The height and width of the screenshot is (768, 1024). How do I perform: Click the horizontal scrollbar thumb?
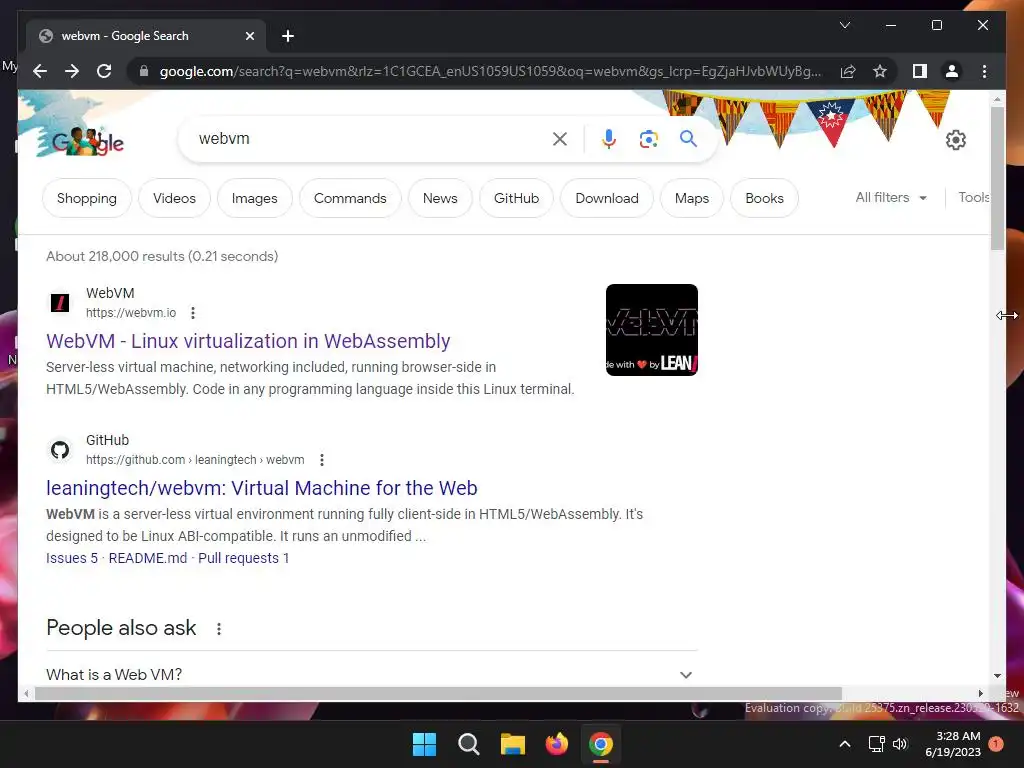click(x=438, y=694)
